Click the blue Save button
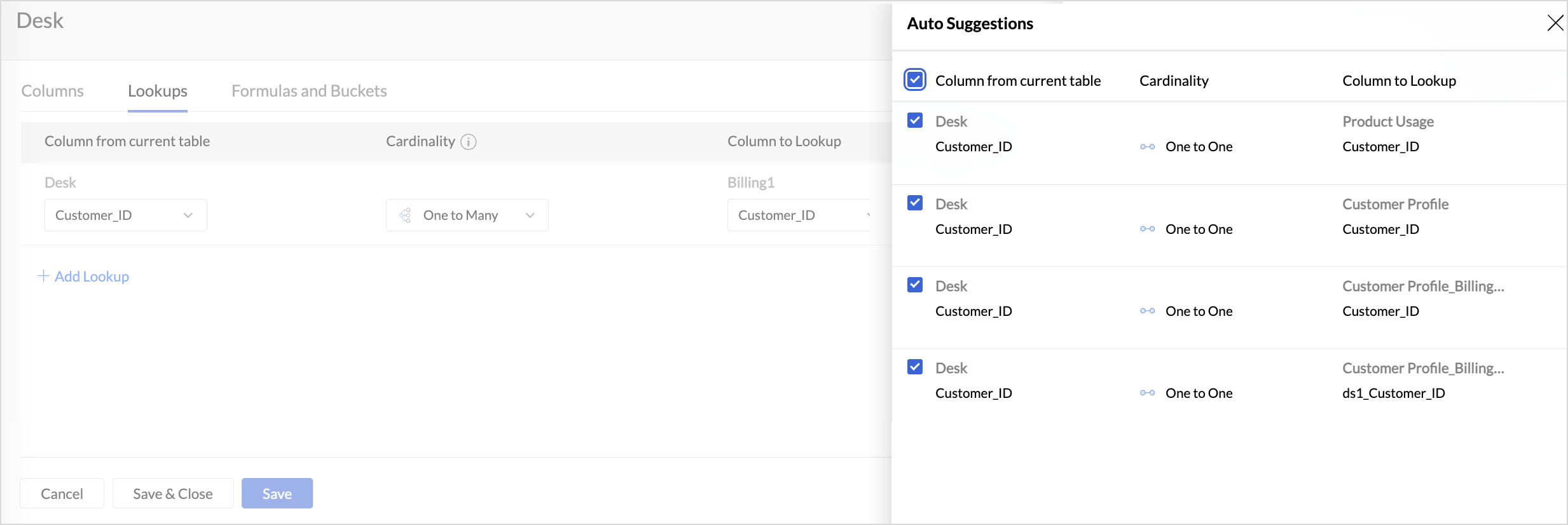The width and height of the screenshot is (1568, 525). (277, 494)
